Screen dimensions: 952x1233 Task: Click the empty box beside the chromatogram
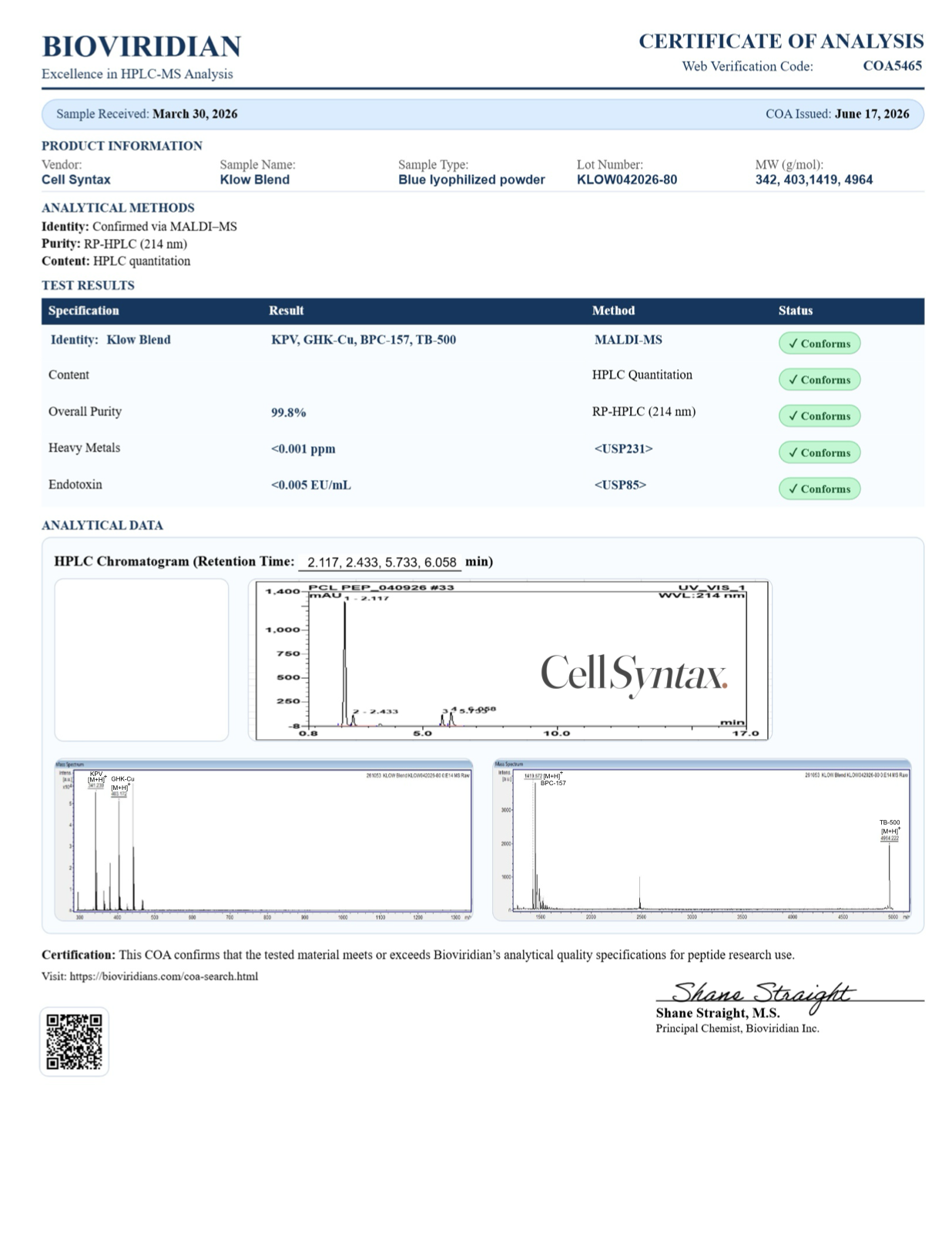click(142, 660)
